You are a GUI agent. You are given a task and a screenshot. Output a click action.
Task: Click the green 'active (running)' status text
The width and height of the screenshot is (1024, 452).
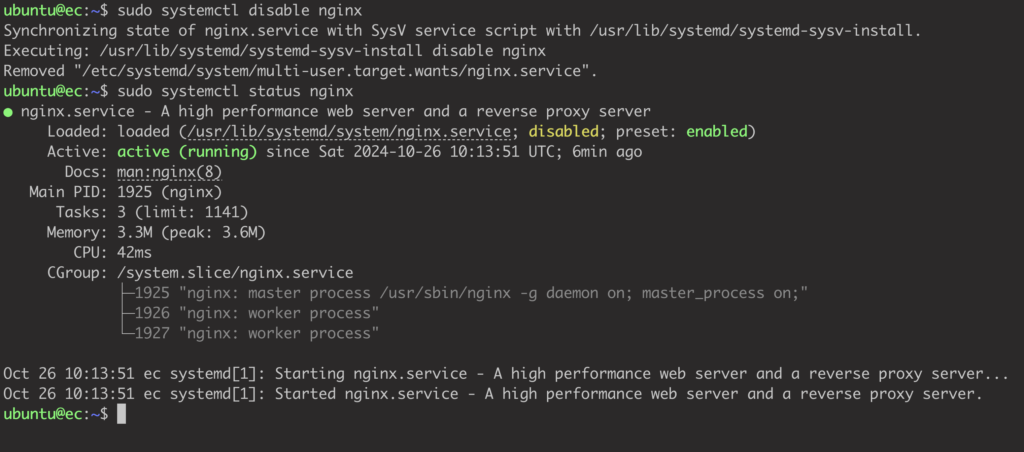[187, 152]
